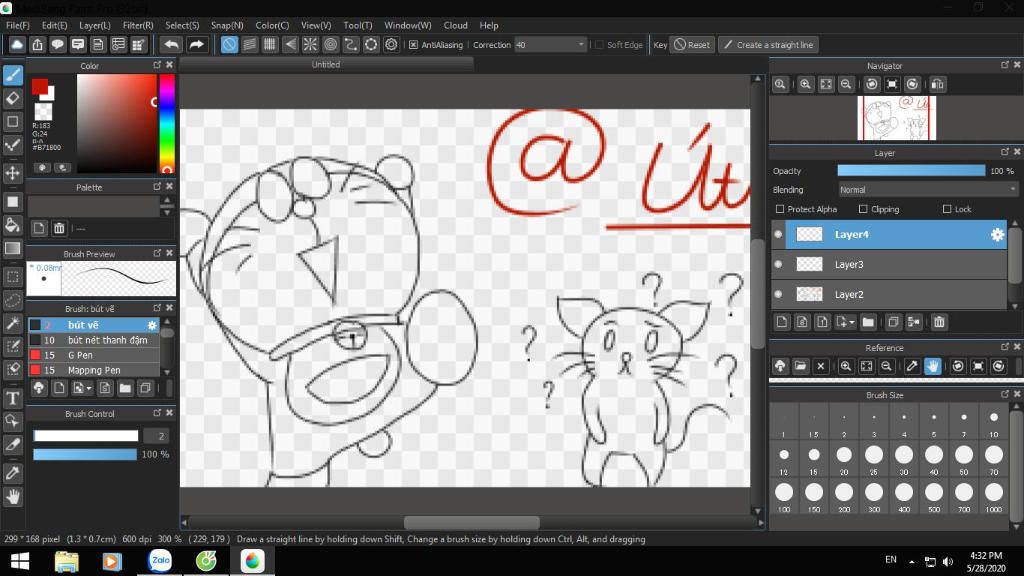1024x576 pixels.
Task: Enable radial snap
Action: point(310,44)
